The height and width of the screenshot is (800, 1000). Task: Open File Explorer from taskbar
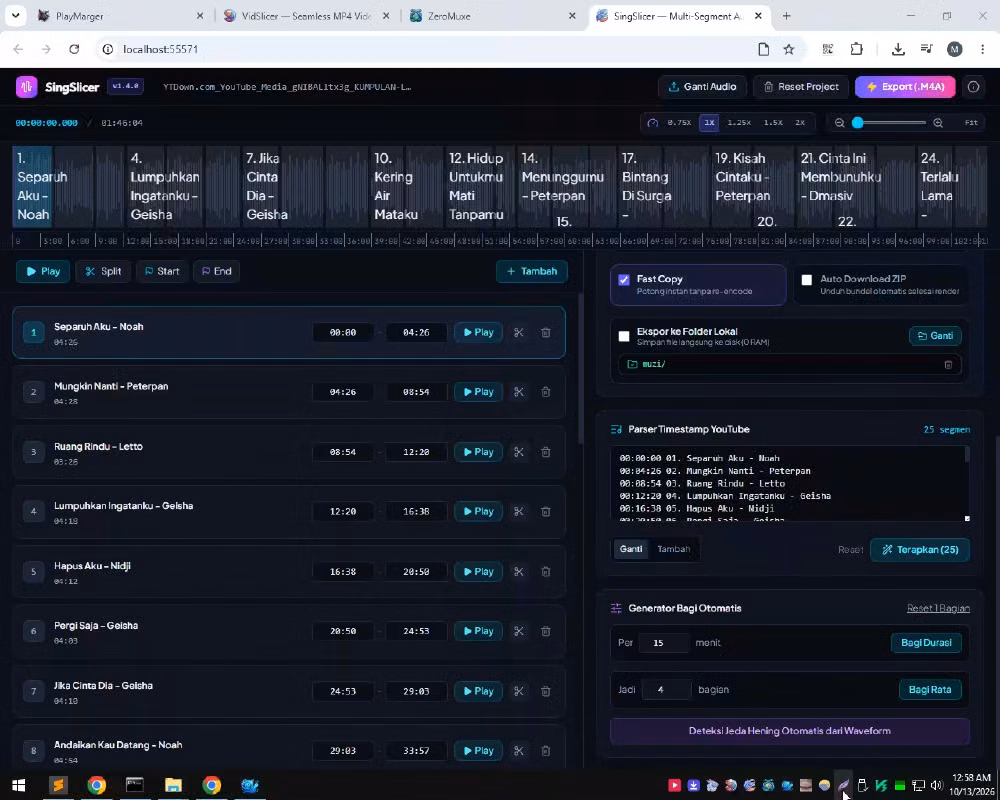(x=173, y=785)
